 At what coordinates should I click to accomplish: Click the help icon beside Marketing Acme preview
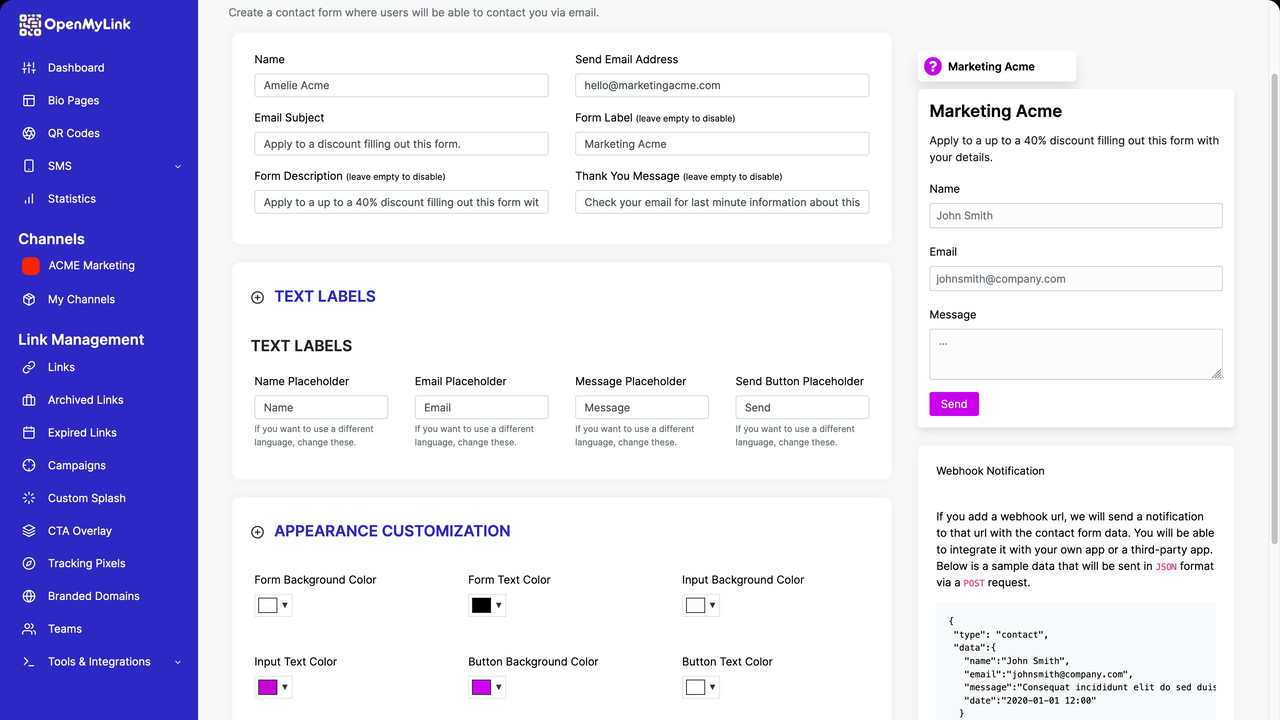click(933, 66)
